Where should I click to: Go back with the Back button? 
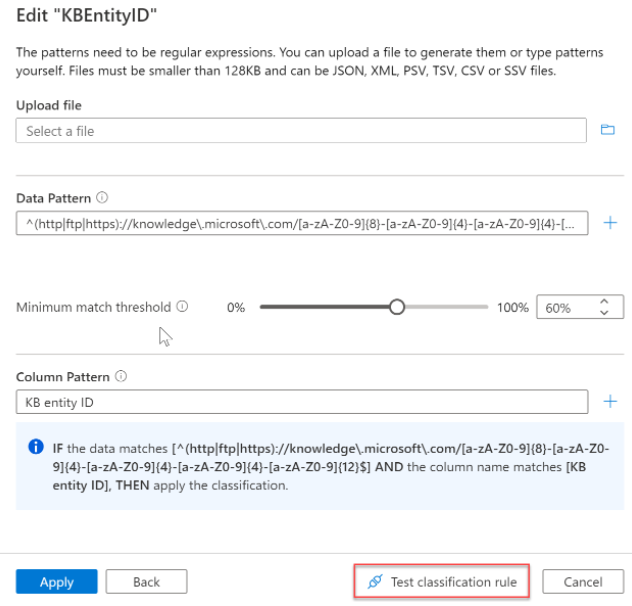click(x=147, y=582)
